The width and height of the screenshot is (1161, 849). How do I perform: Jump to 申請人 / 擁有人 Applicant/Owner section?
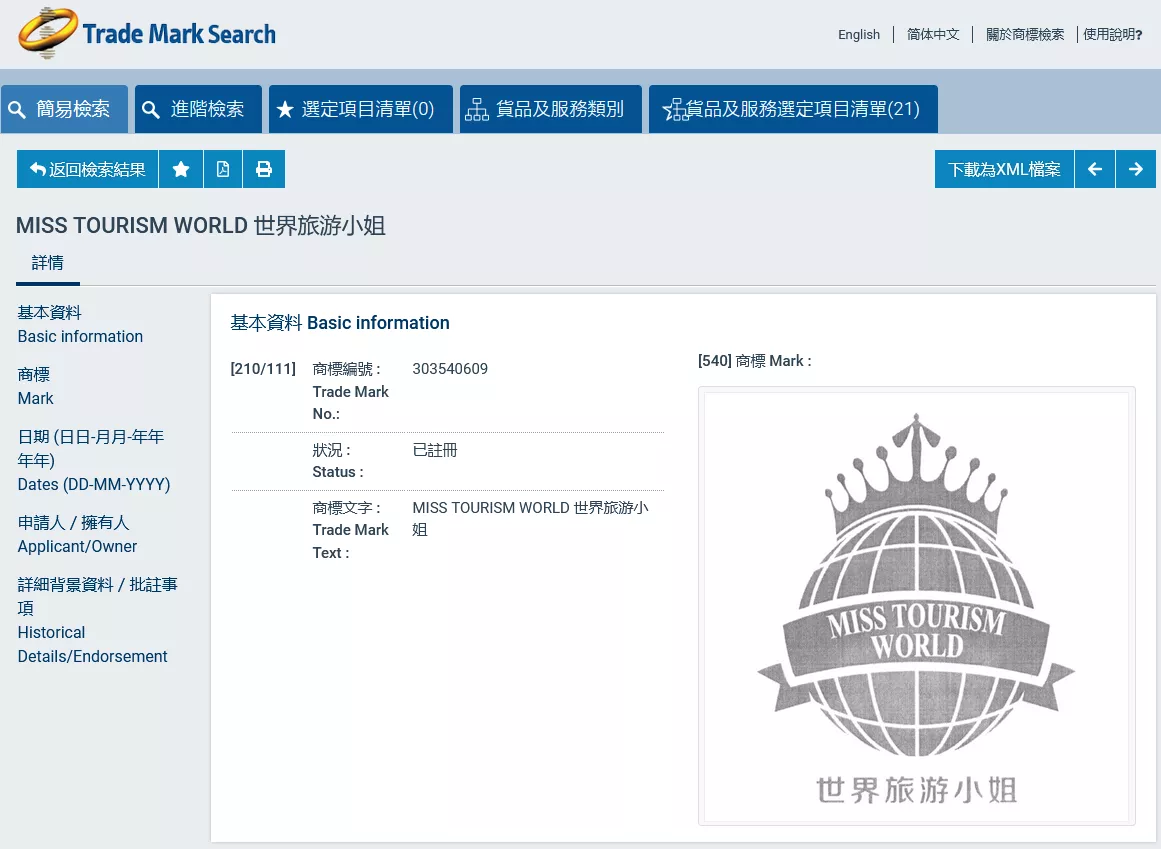tap(77, 534)
